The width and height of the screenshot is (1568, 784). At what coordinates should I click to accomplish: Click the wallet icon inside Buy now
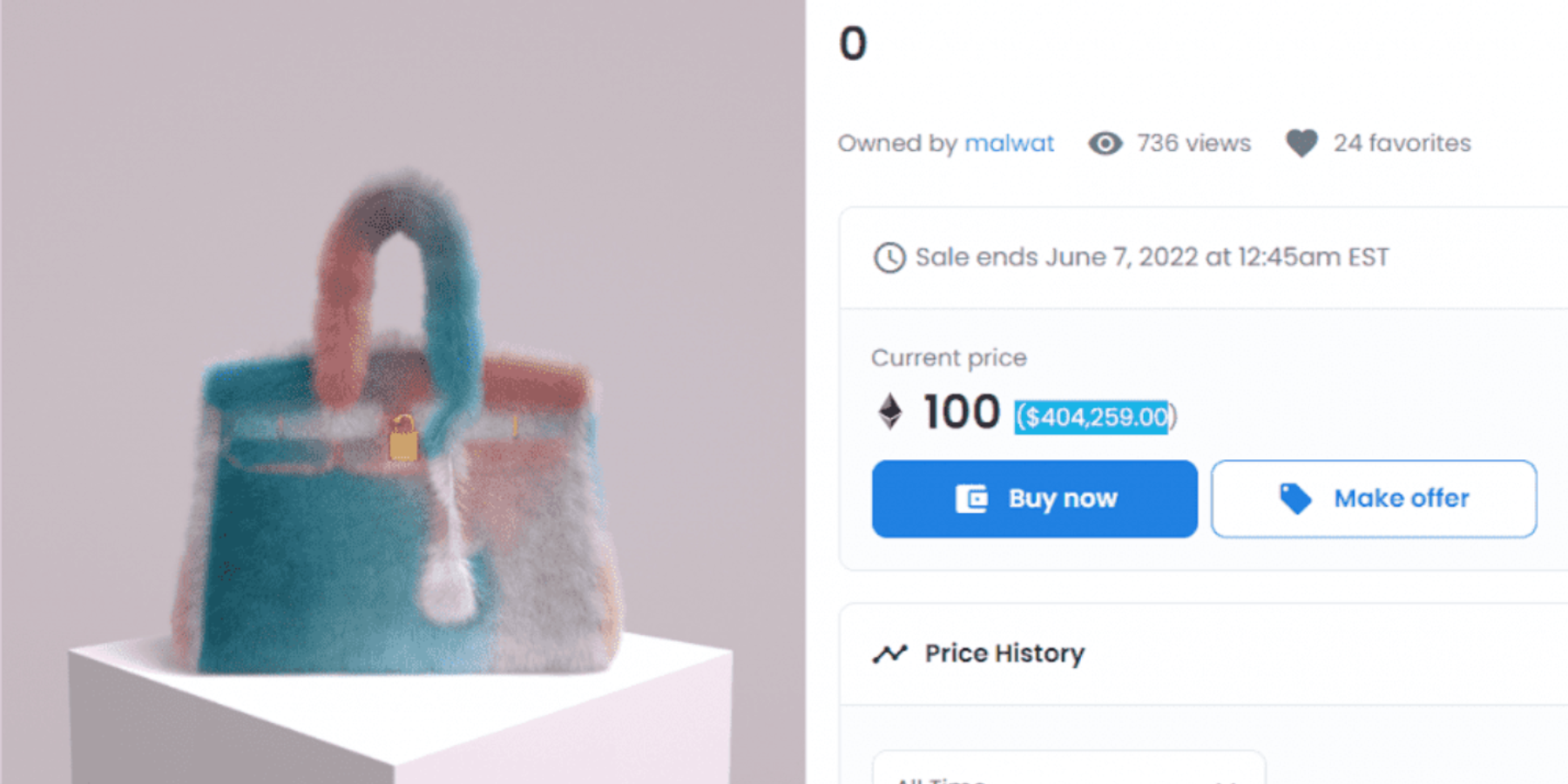point(971,499)
